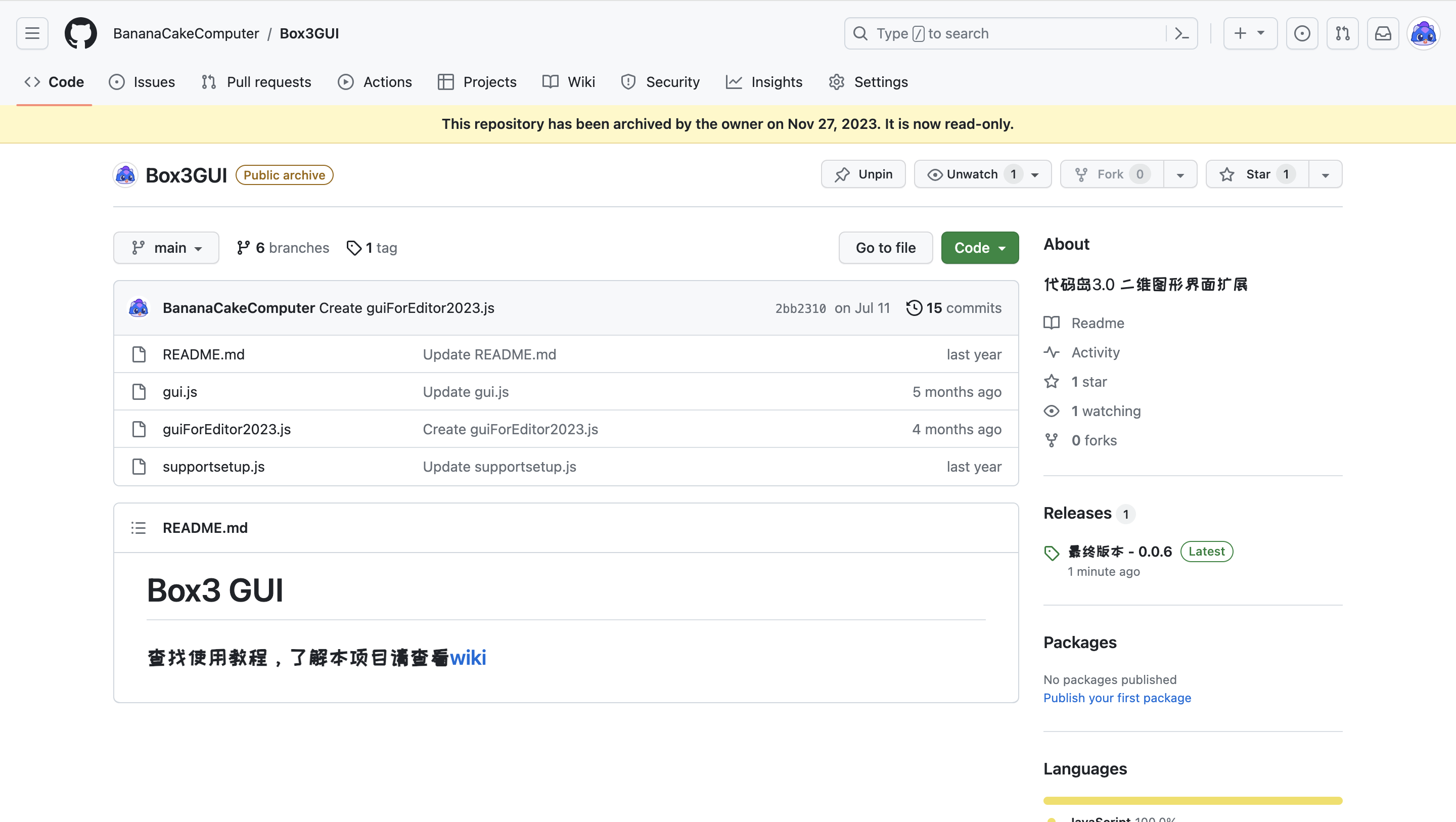Image resolution: width=1456 pixels, height=822 pixels.
Task: Click the wiki link in README content
Action: click(468, 658)
